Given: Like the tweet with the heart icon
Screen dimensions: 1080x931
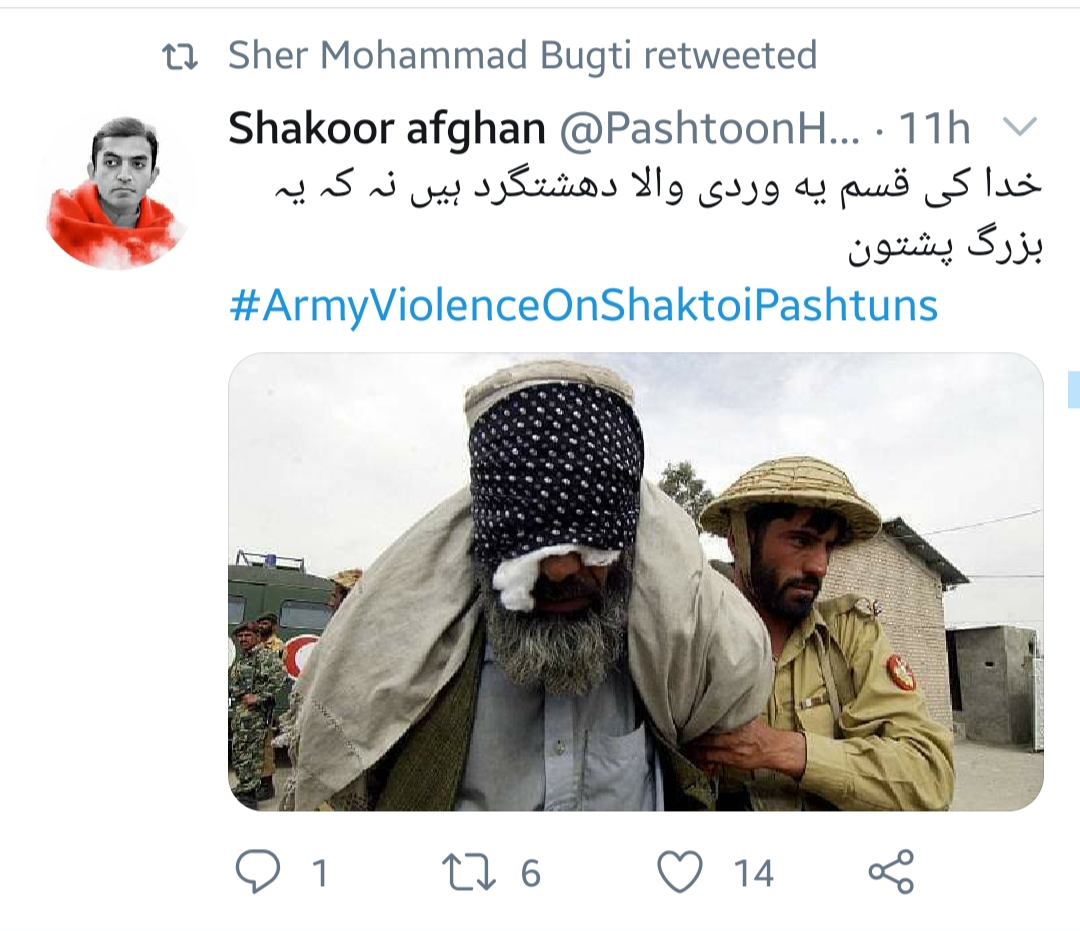Looking at the screenshot, I should click(680, 872).
